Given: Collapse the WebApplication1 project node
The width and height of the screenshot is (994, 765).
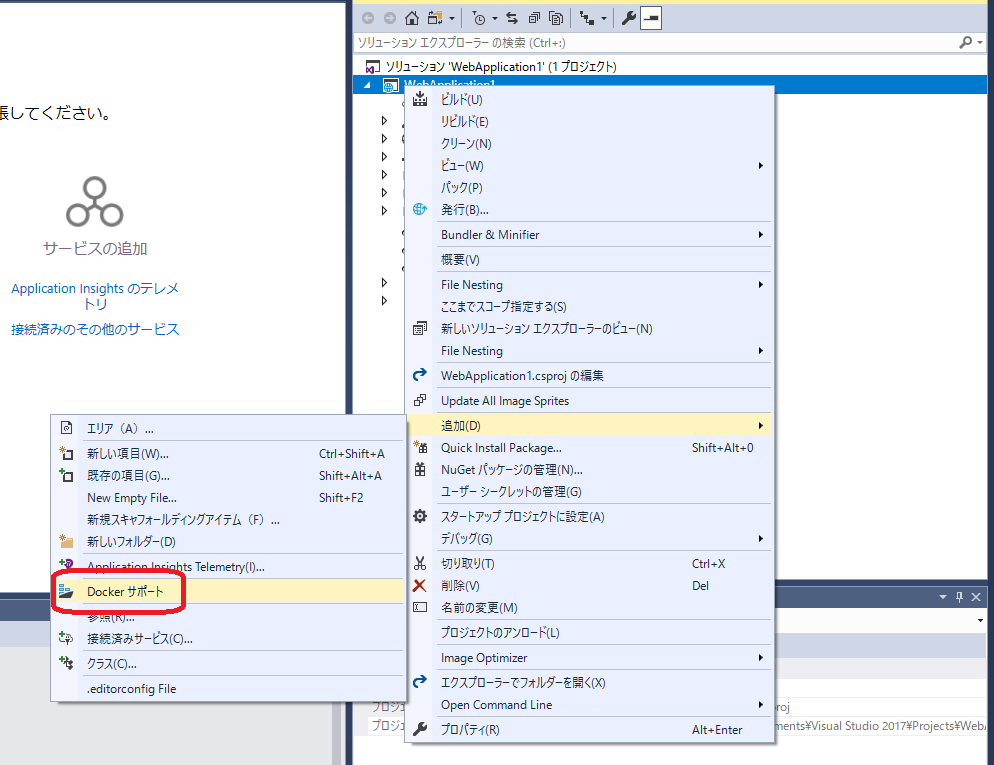Looking at the screenshot, I should 365,86.
